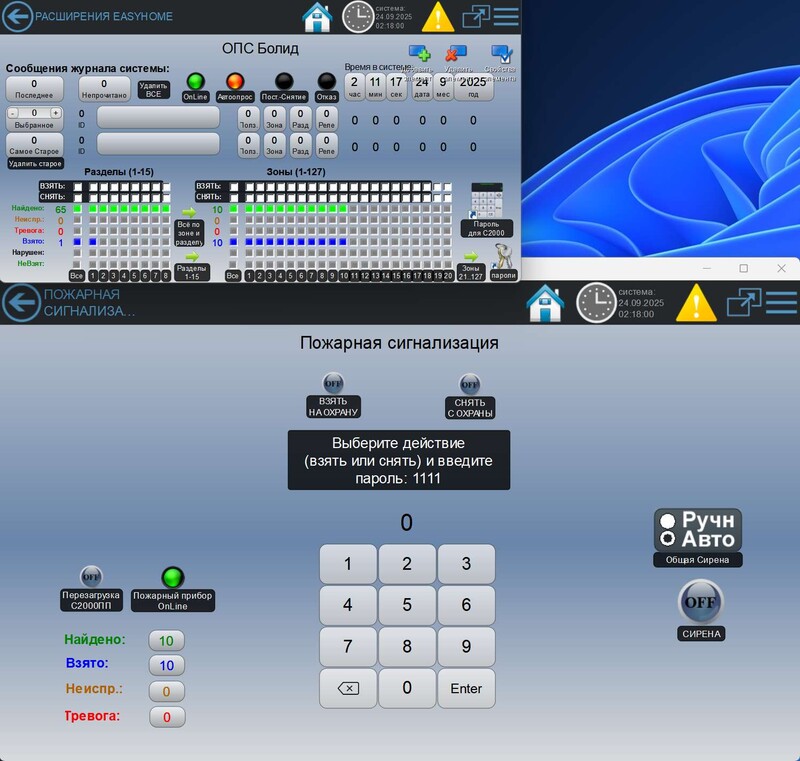Click the home icon in the Пожарная сигнализация header
Viewport: 800px width, 761px height.
click(545, 303)
